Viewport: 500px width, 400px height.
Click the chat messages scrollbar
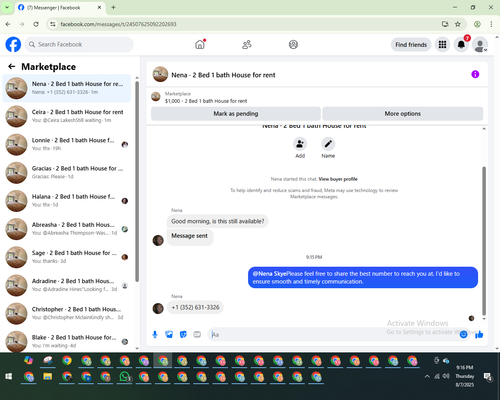484,240
